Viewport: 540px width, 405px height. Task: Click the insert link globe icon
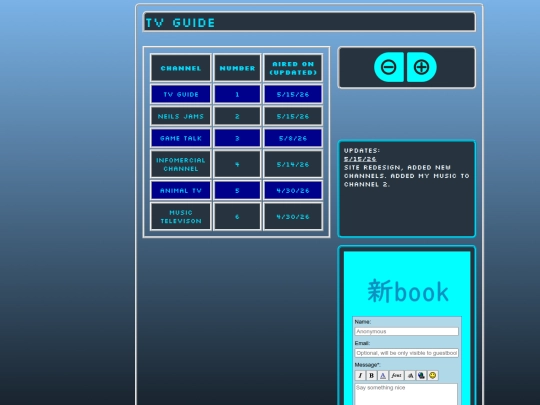421,375
